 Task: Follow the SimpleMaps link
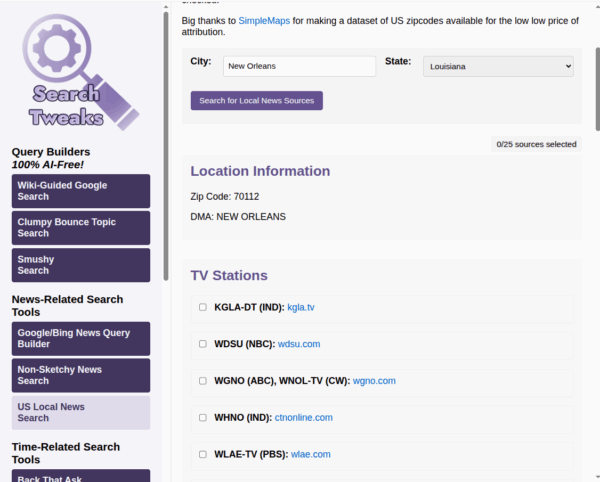click(x=264, y=21)
